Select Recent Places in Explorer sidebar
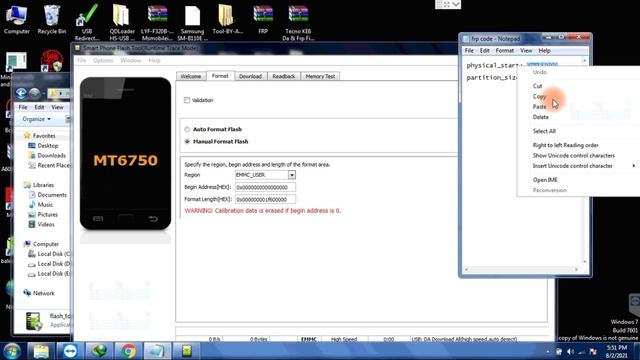Image resolution: width=640 pixels, height=360 pixels. [x=49, y=165]
